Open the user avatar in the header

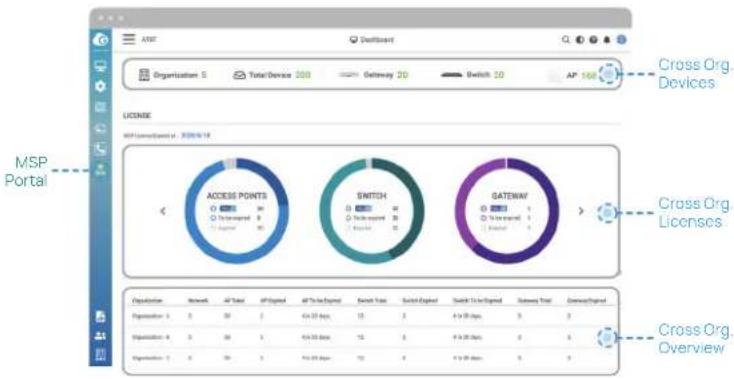coord(621,40)
